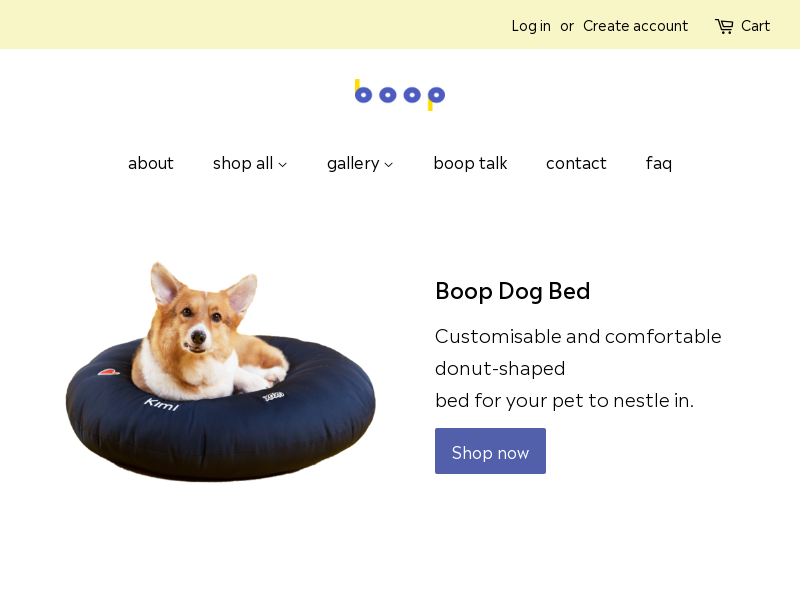The image size is (800, 600).
Task: Click the corgi dog bed image
Action: (220, 372)
